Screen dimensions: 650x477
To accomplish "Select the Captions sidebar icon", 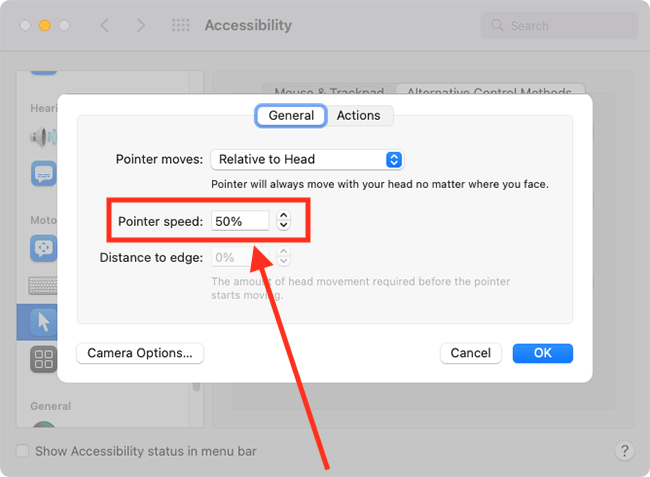I will pyautogui.click(x=44, y=173).
